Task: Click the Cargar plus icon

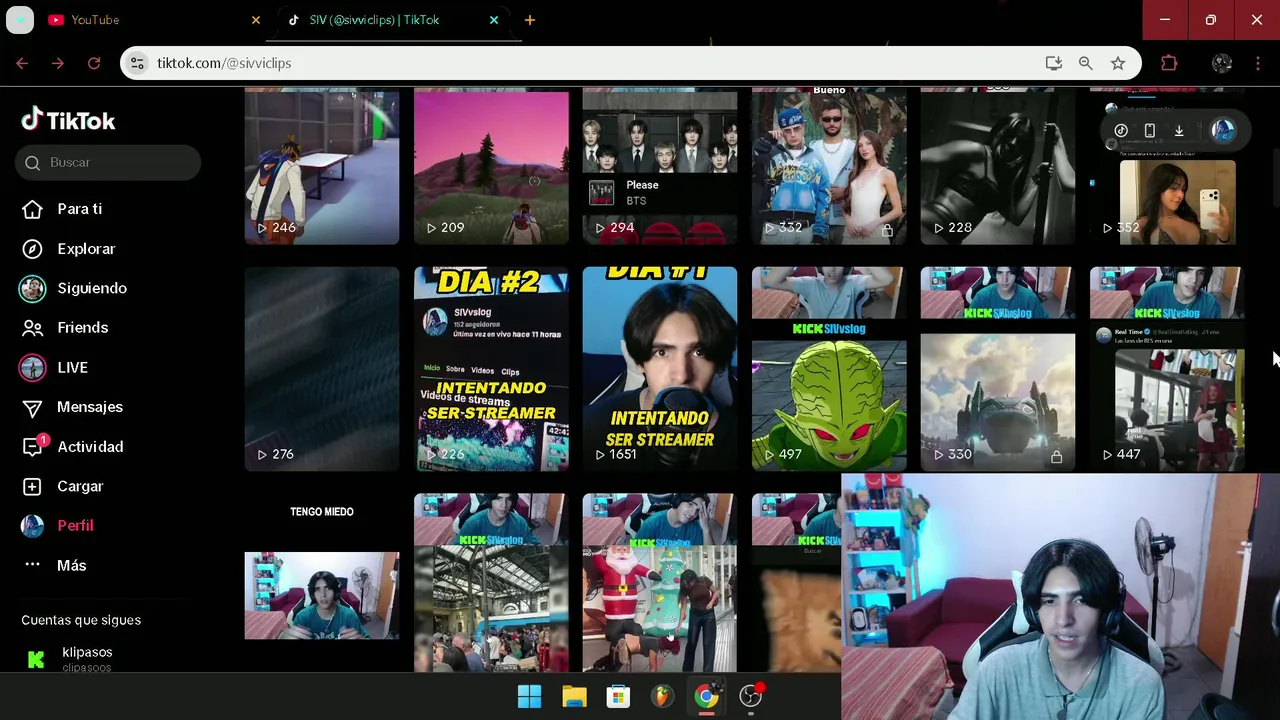Action: tap(32, 486)
